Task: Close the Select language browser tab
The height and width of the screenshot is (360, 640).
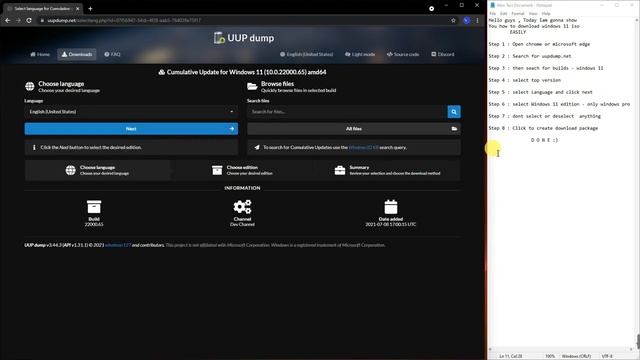Action: pos(78,9)
